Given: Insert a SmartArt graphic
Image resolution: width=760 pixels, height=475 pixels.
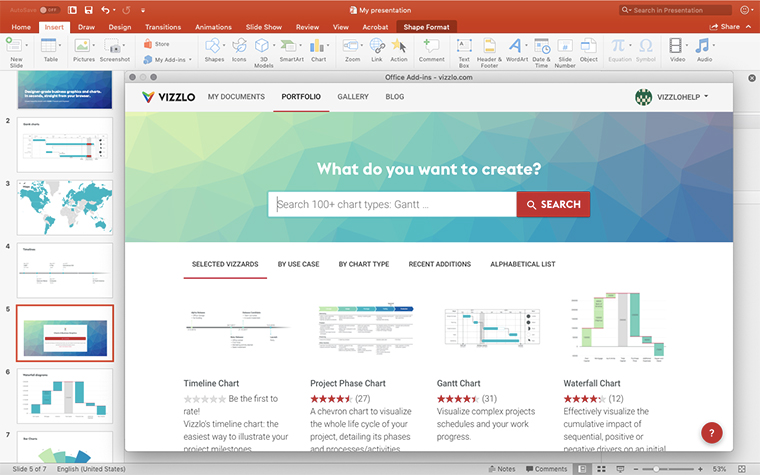Looking at the screenshot, I should (x=289, y=46).
